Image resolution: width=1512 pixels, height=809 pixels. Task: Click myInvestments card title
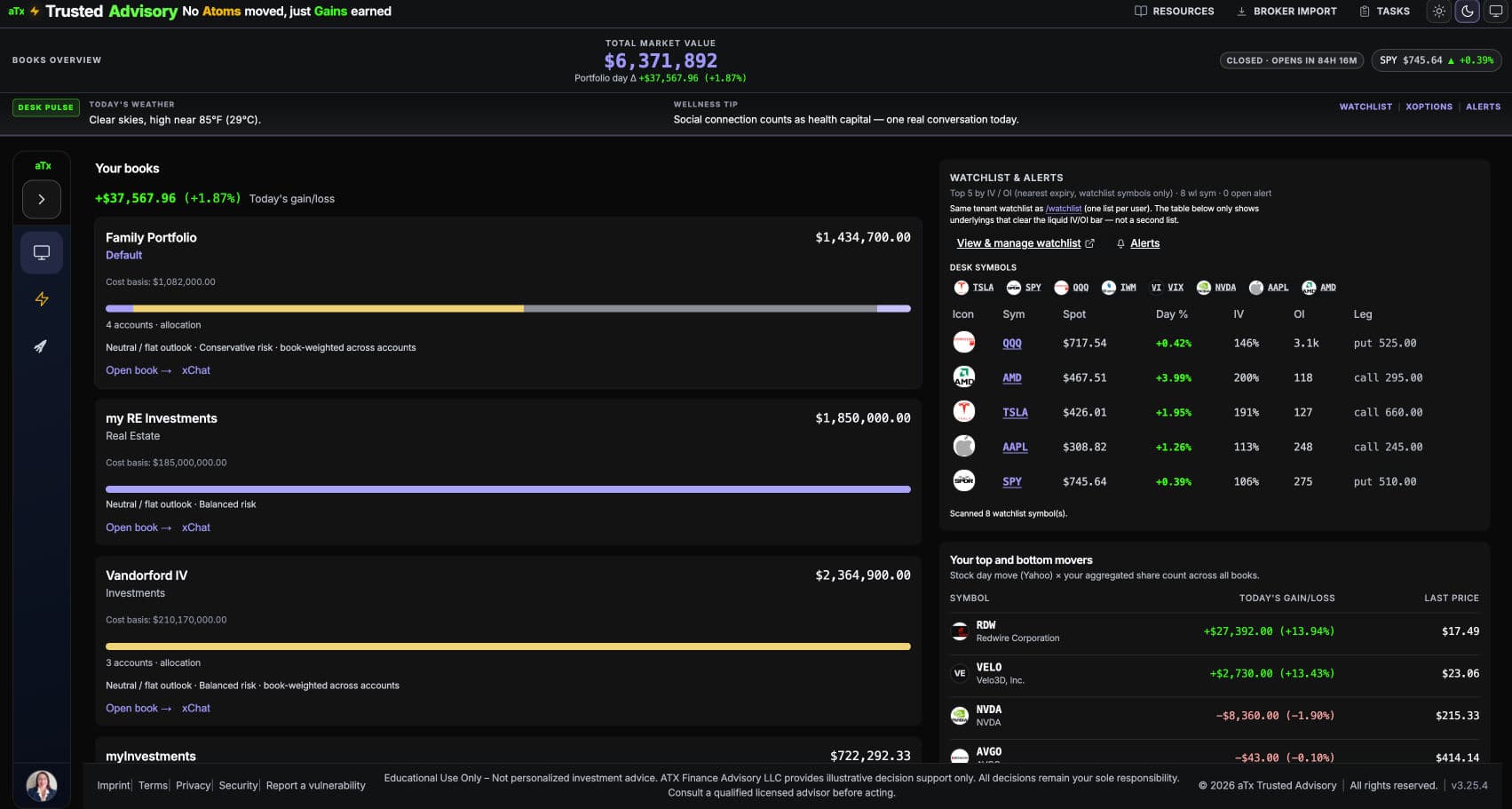[151, 757]
